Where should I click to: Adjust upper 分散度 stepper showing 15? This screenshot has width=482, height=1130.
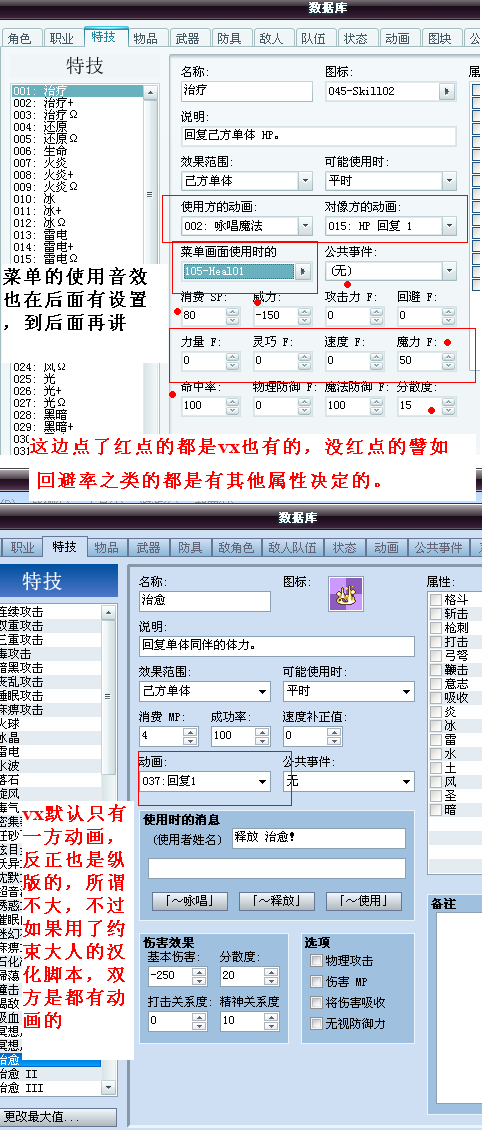click(449, 406)
